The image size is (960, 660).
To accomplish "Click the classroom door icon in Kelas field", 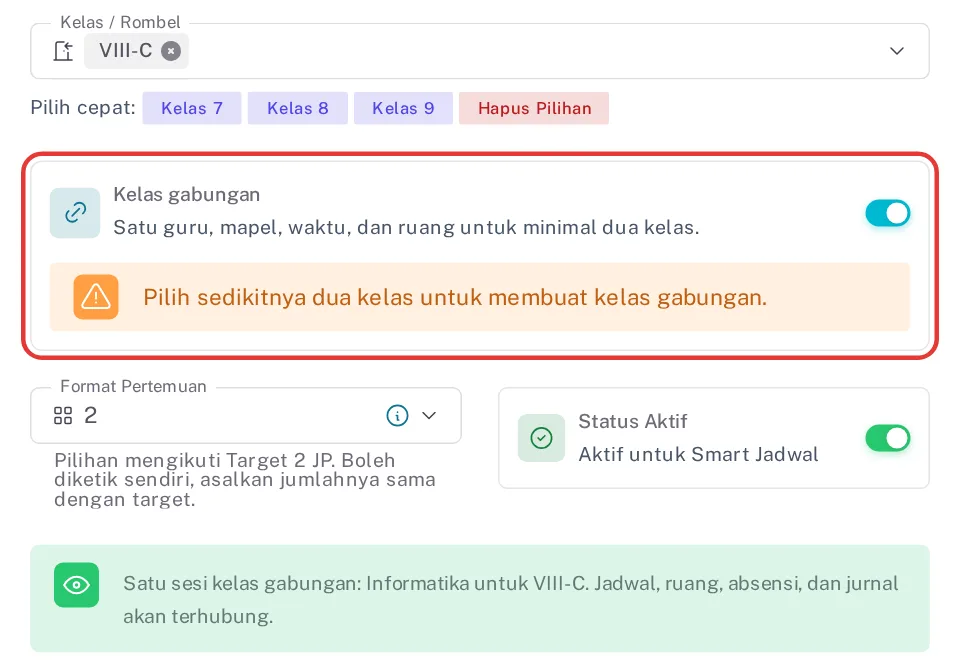I will point(63,51).
